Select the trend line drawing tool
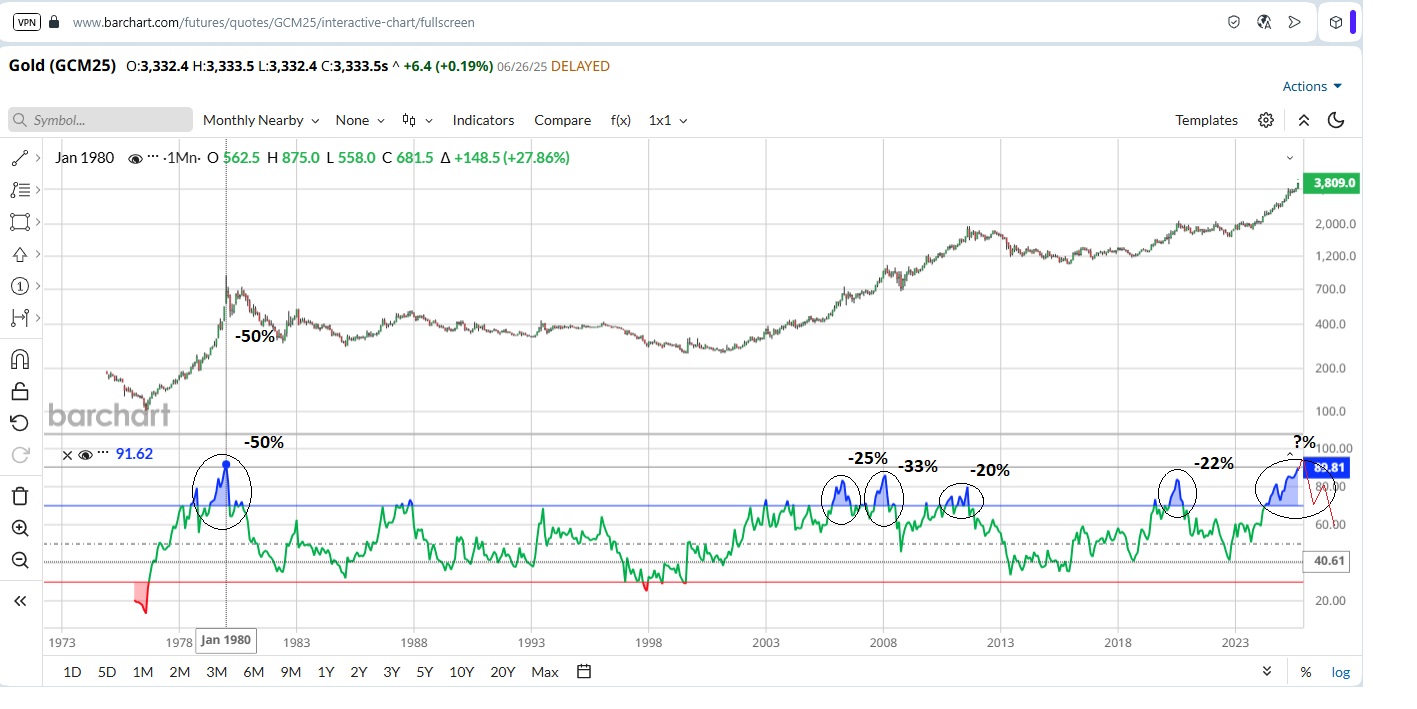1417x709 pixels. pos(19,158)
